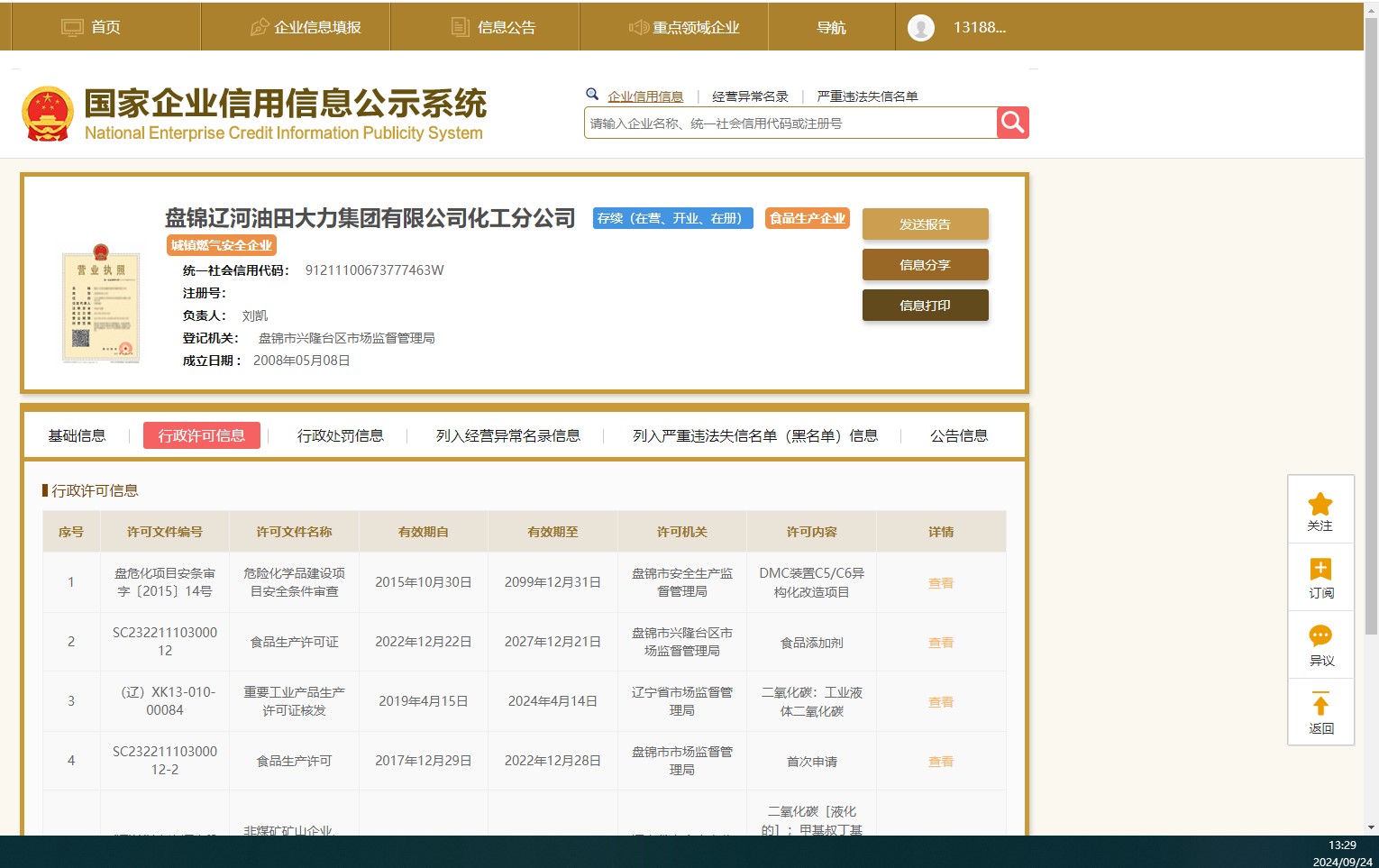Click the national emblem site logo
The image size is (1379, 868).
(x=48, y=114)
